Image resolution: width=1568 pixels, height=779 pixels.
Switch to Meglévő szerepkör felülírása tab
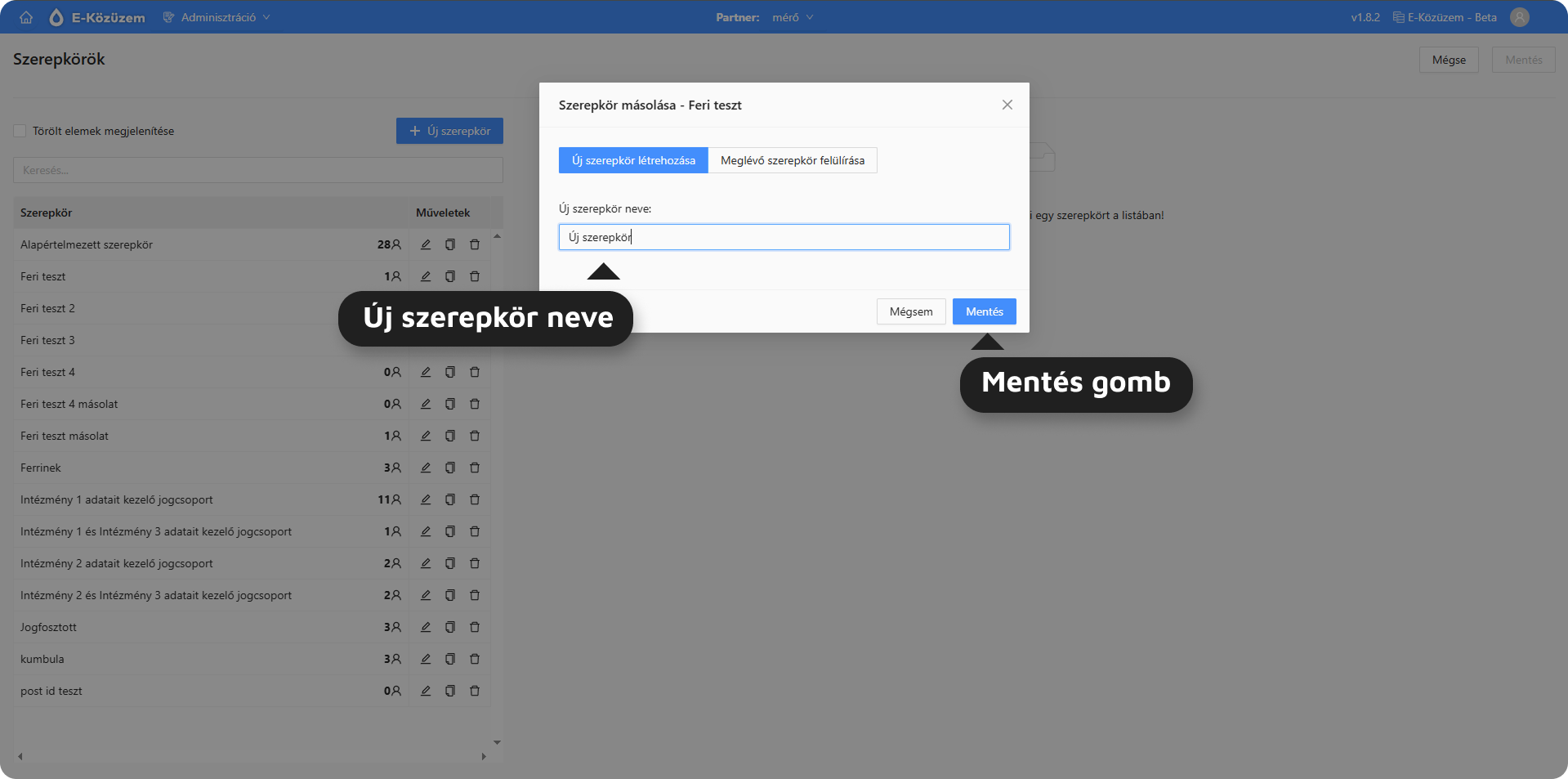tap(792, 160)
